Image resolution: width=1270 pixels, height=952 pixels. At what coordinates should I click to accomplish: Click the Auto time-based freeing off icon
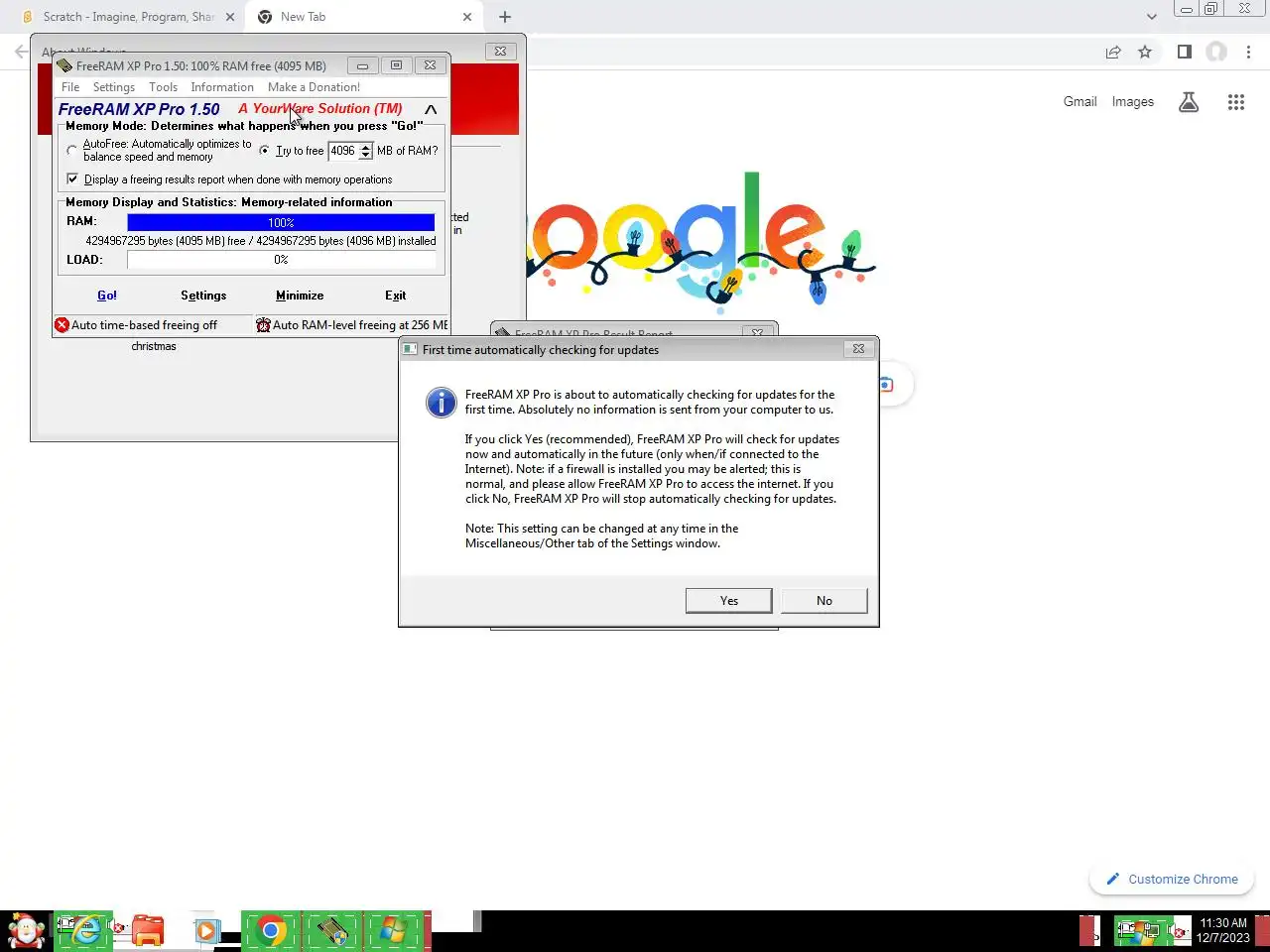point(62,325)
